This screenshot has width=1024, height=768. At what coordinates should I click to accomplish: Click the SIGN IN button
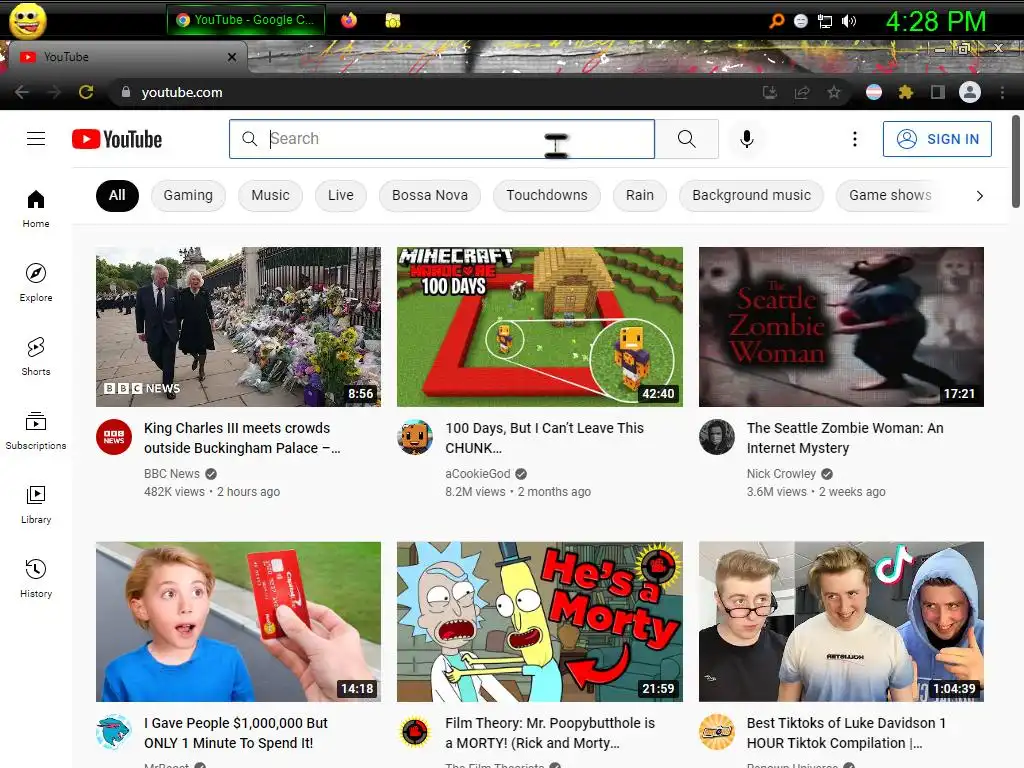937,138
